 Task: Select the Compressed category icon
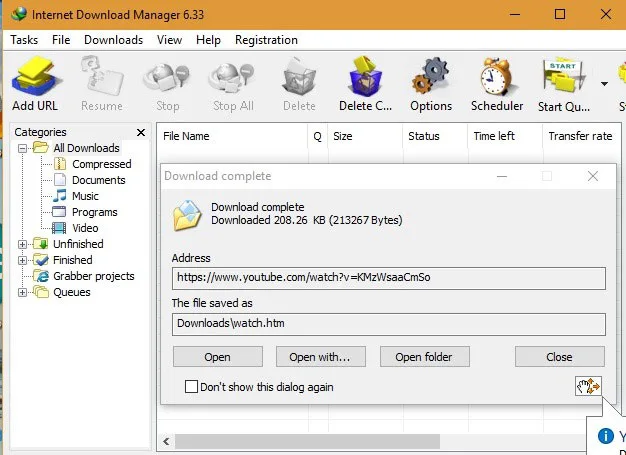point(59,164)
